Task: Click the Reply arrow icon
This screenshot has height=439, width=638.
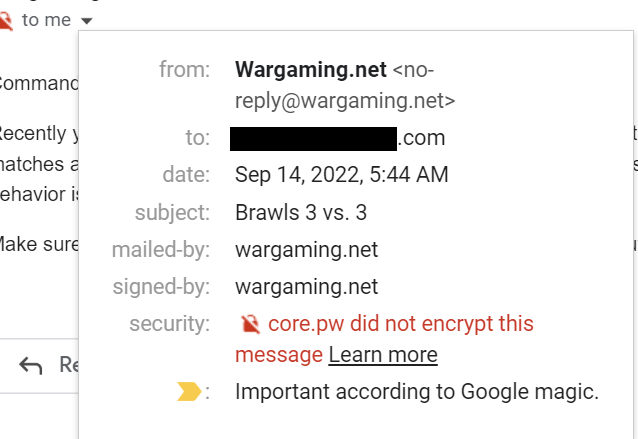Action: [31, 366]
